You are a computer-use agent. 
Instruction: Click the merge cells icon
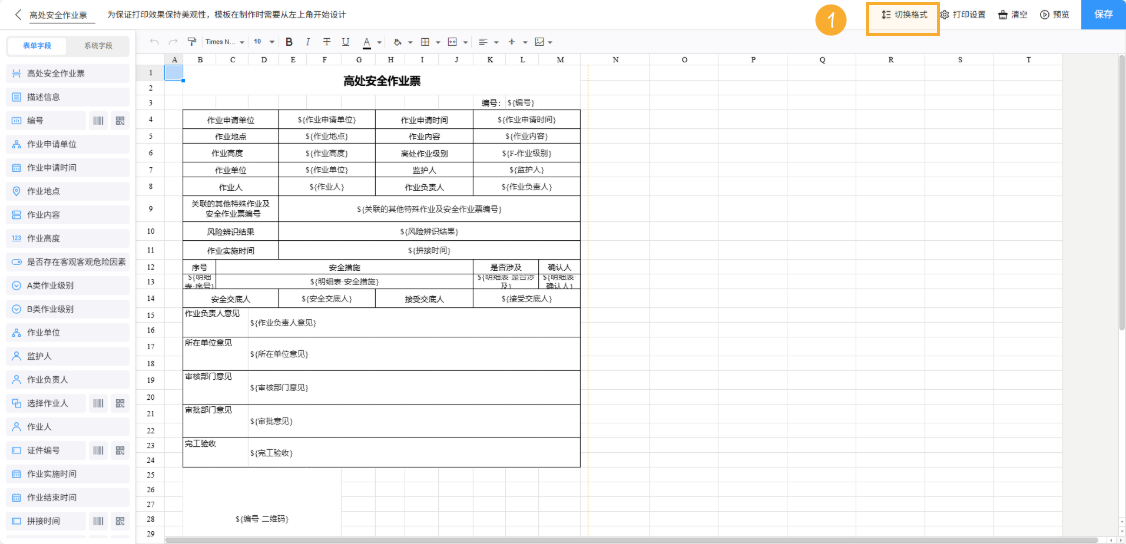point(452,42)
